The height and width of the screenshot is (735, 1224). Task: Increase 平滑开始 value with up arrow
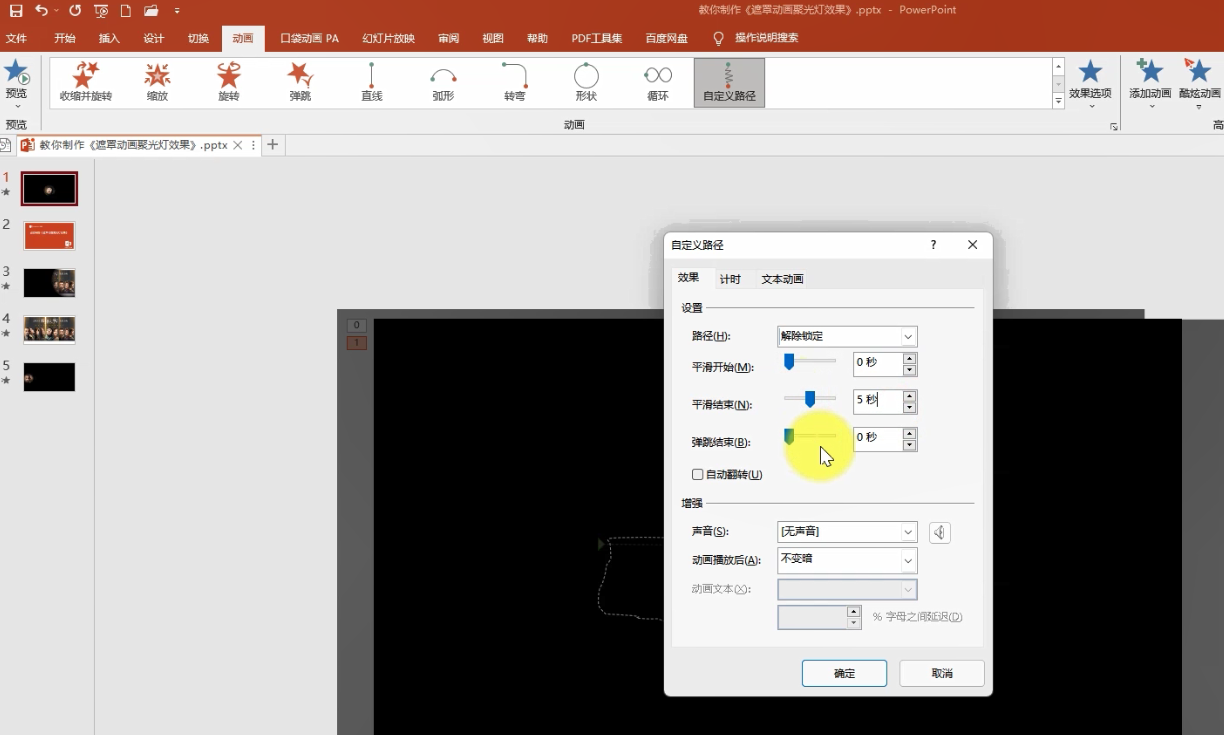click(909, 358)
